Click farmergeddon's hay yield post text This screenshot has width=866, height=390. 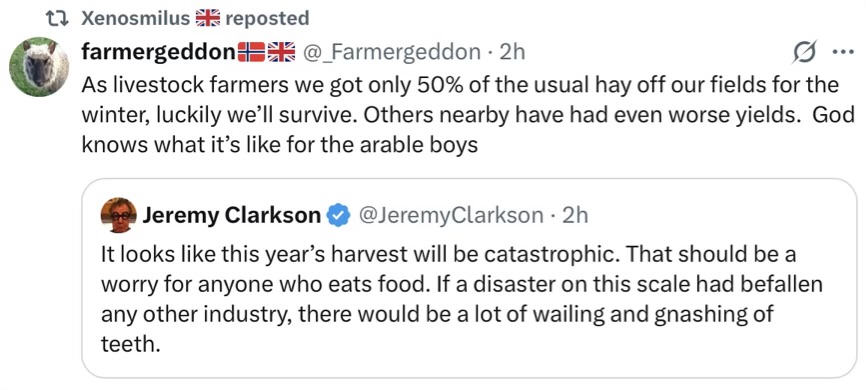[x=468, y=115]
